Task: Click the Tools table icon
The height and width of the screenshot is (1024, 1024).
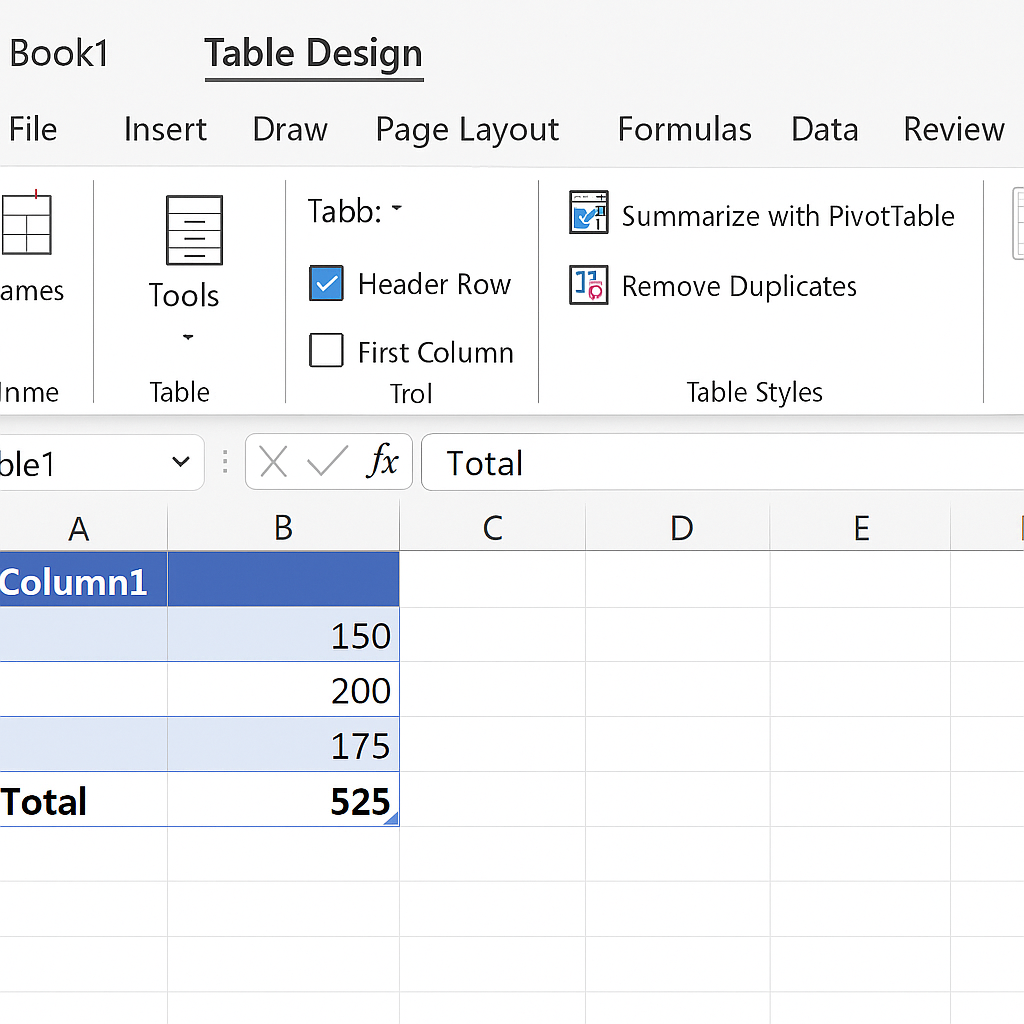Action: 194,230
